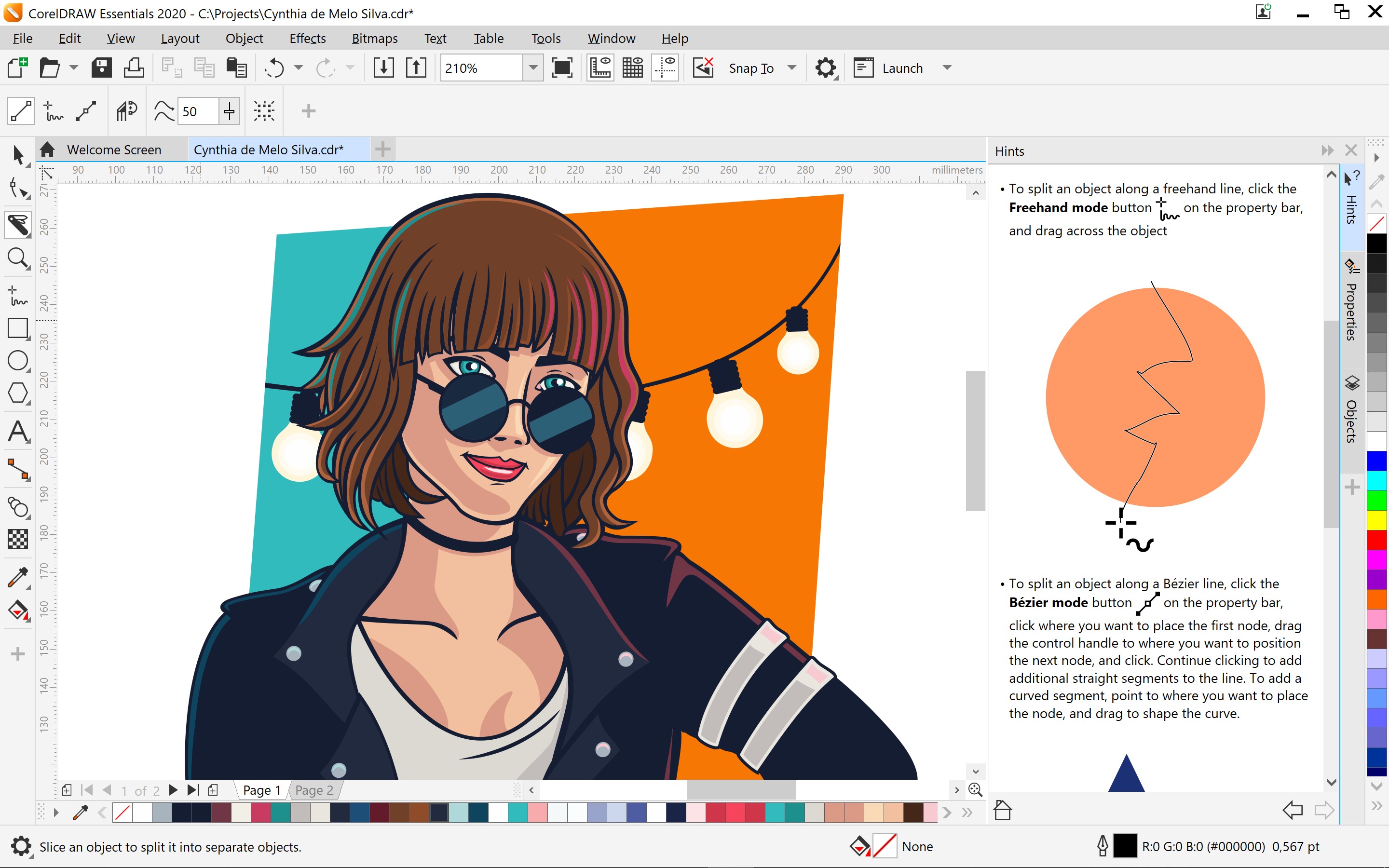The image size is (1389, 868).
Task: Open the zoom level dropdown at 210%
Action: 530,67
